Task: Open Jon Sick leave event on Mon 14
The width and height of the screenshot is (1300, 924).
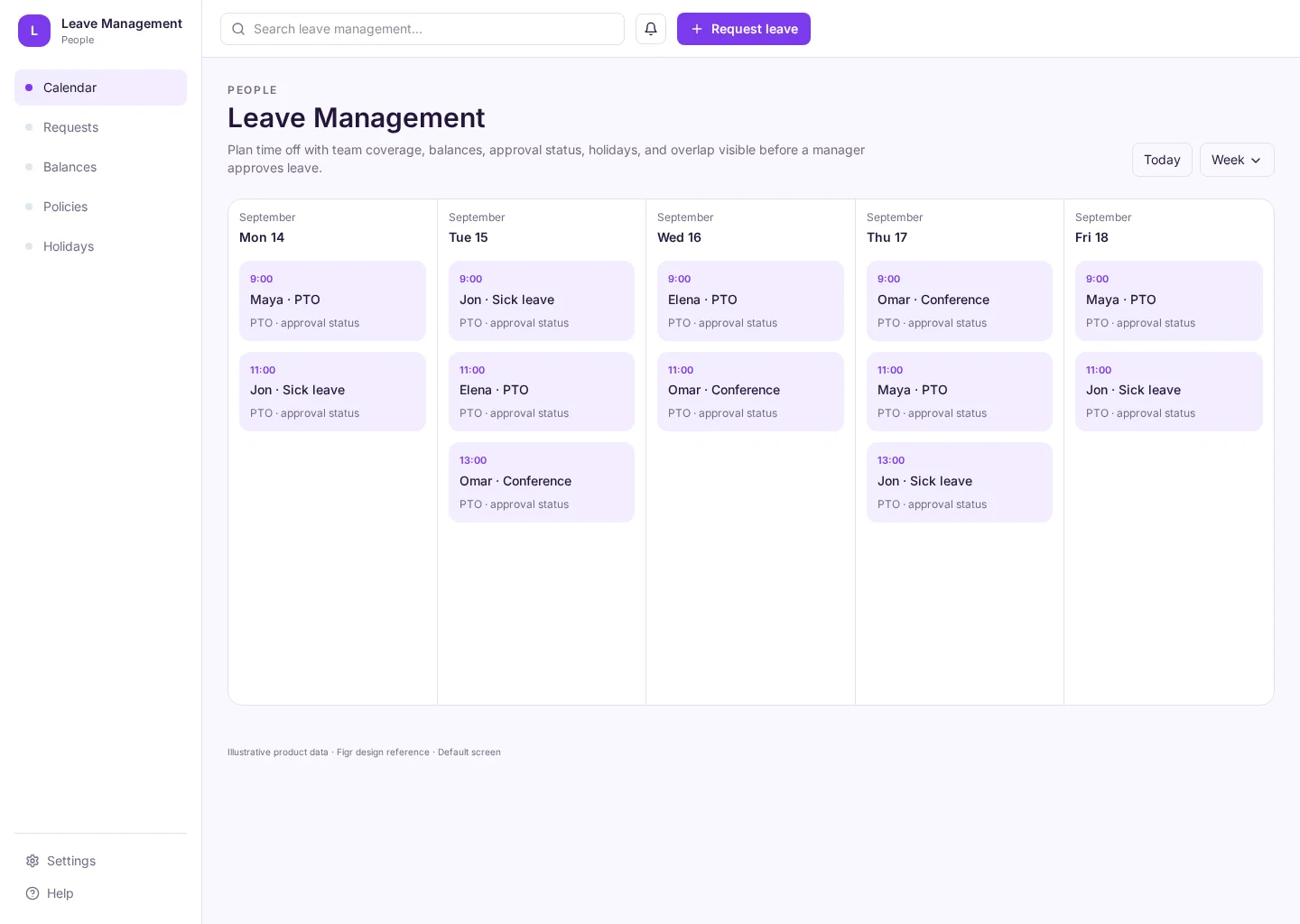Action: click(332, 392)
